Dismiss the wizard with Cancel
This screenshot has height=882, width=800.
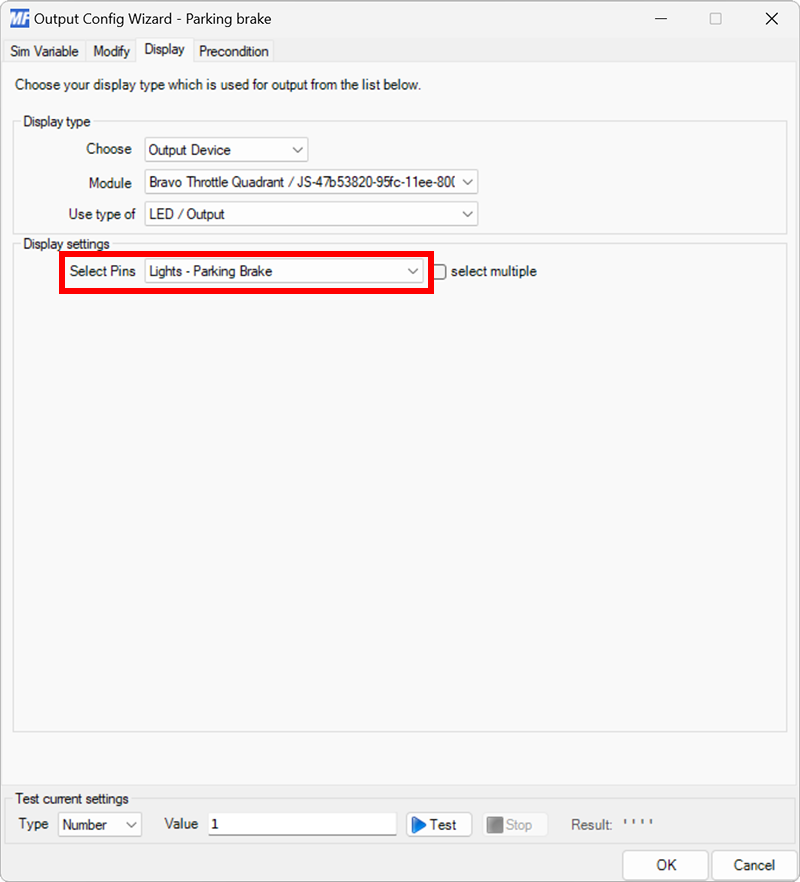[x=754, y=865]
